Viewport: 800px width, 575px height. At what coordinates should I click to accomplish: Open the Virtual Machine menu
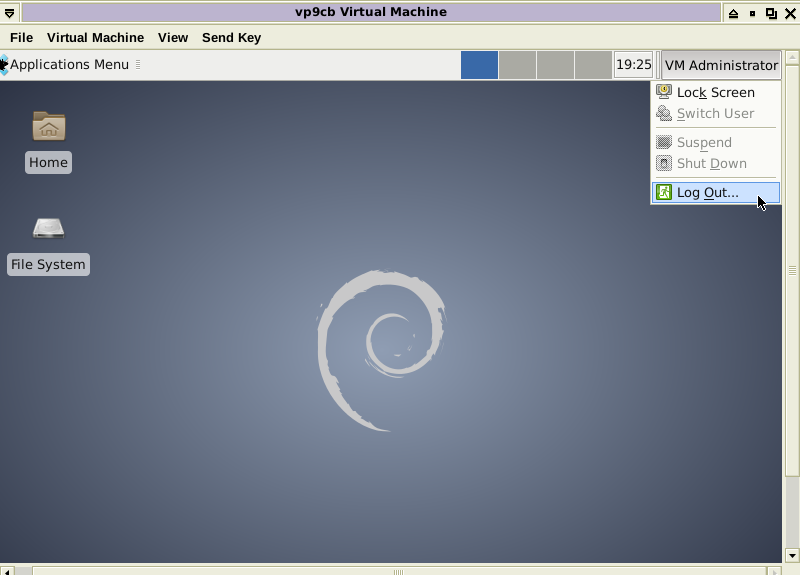[95, 38]
